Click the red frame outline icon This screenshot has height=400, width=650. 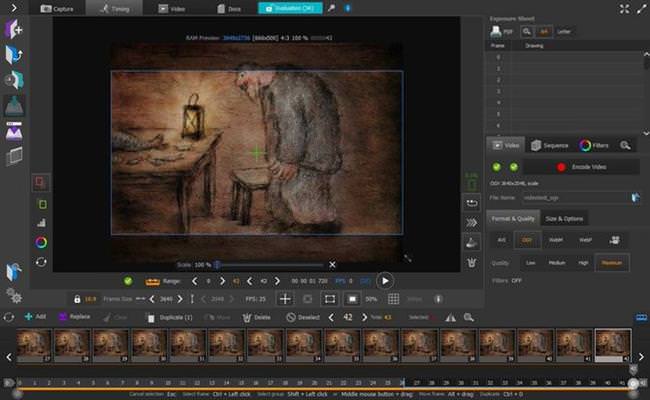(x=40, y=183)
